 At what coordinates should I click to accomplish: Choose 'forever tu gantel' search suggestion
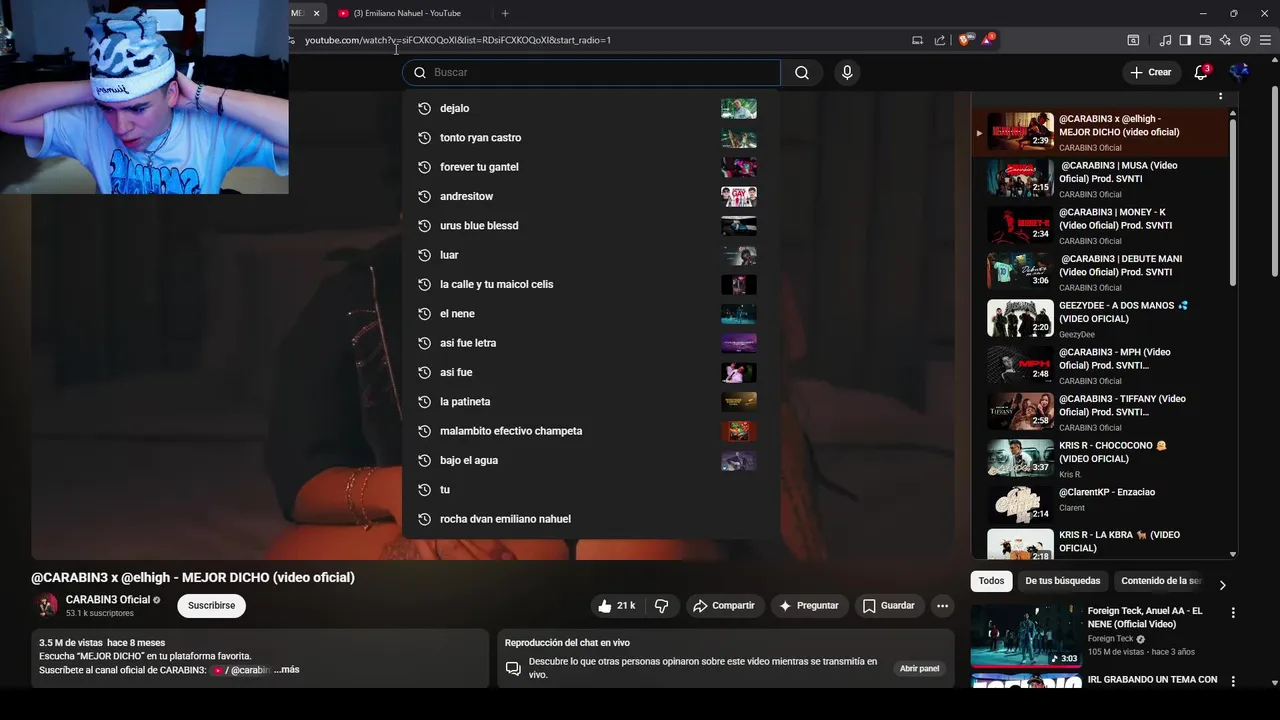coord(591,167)
